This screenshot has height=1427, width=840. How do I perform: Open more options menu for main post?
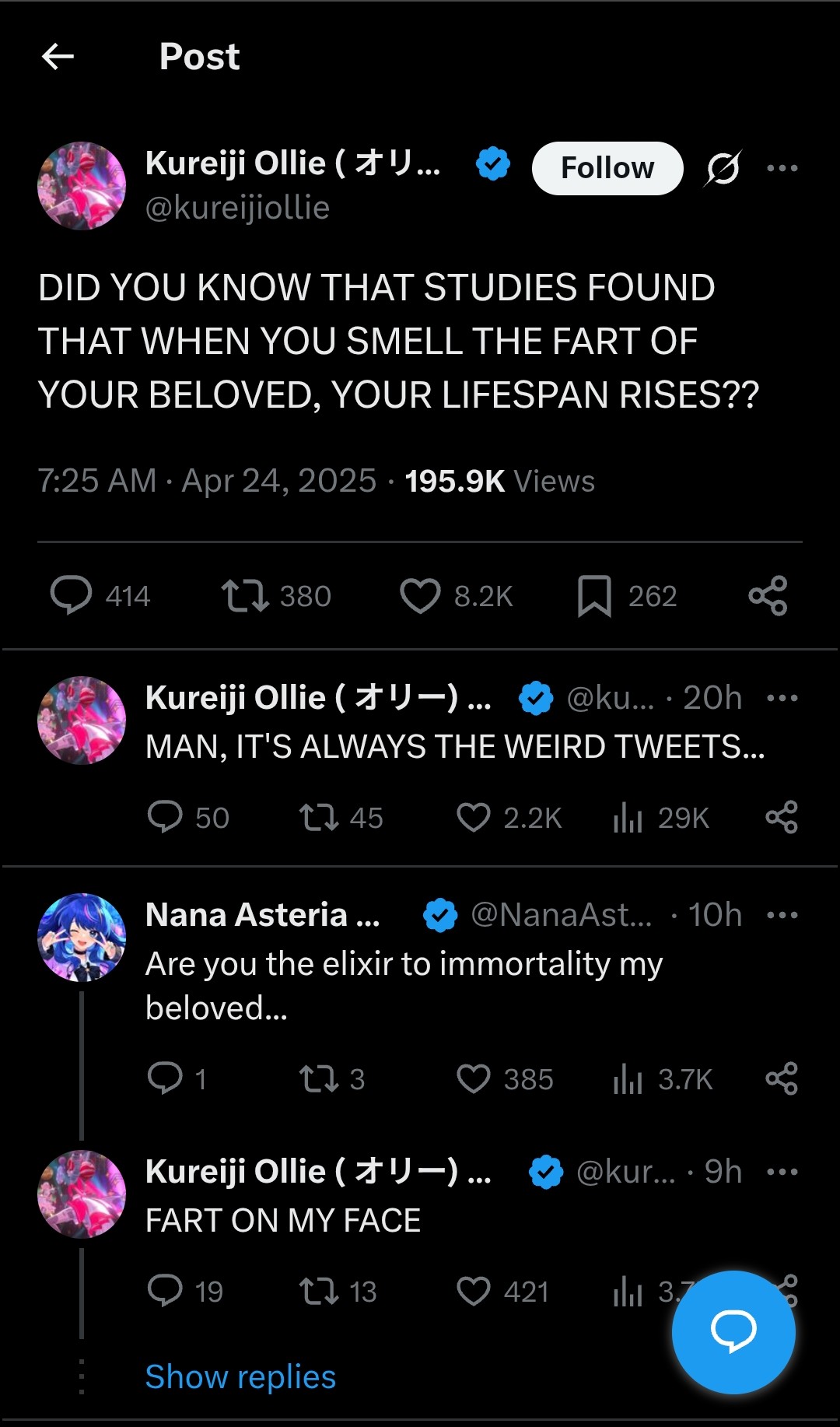(782, 168)
